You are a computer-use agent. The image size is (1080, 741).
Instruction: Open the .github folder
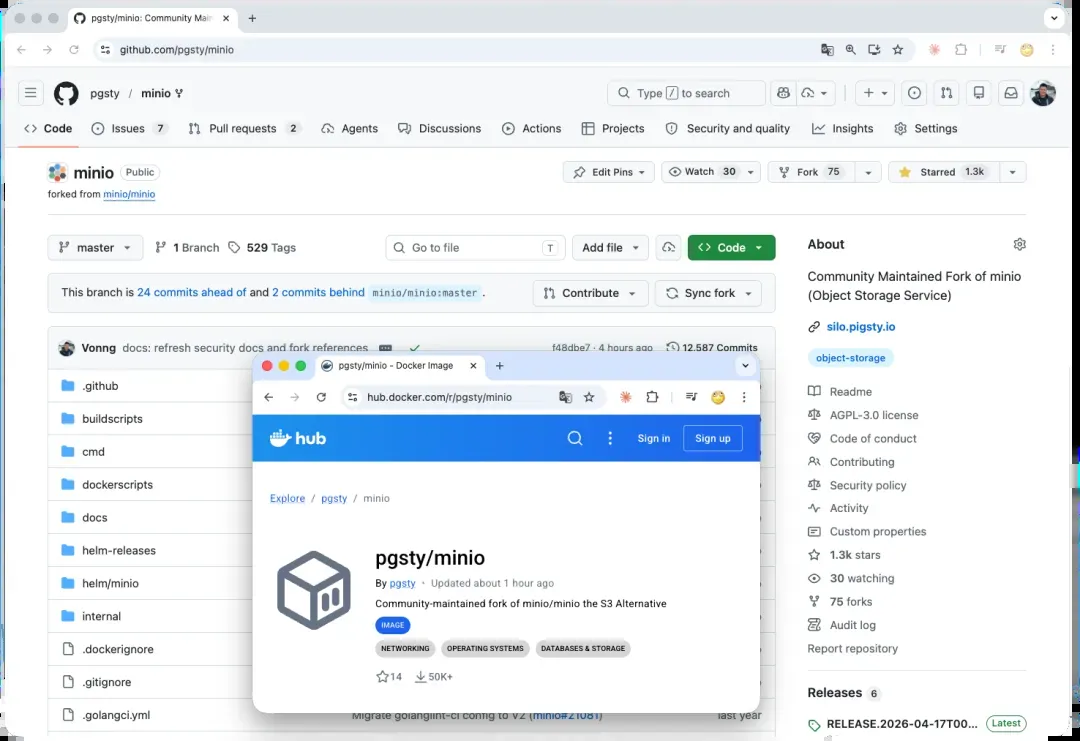click(x=100, y=386)
